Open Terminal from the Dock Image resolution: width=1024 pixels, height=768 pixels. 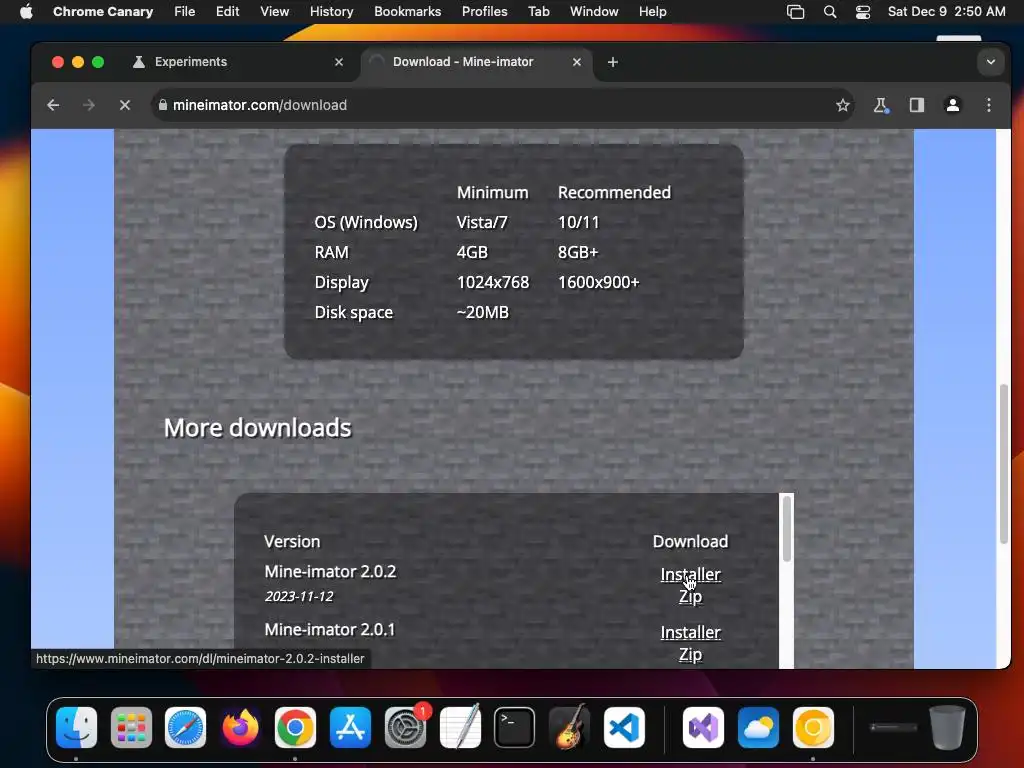(x=515, y=728)
